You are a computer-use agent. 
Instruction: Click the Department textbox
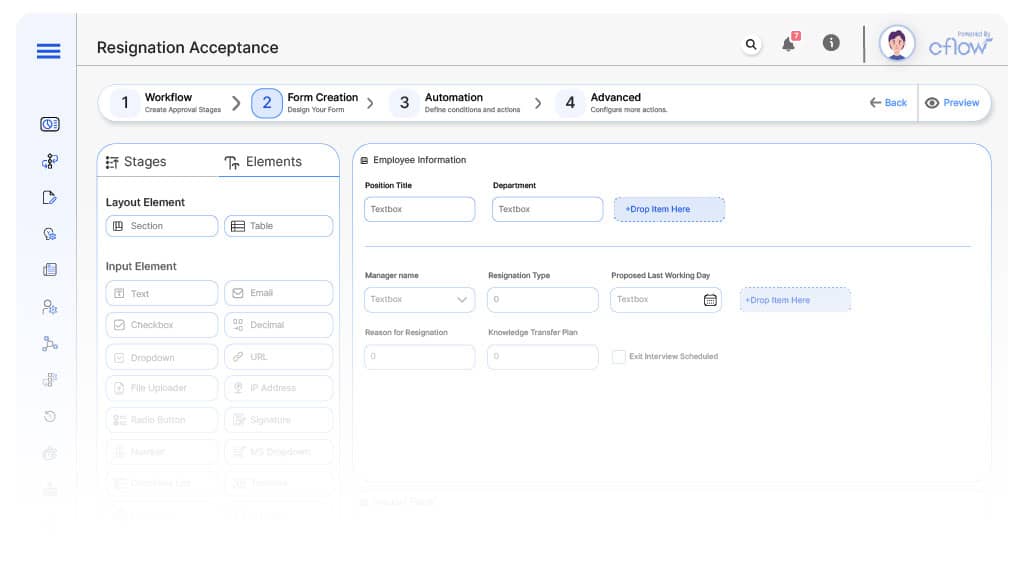(547, 209)
